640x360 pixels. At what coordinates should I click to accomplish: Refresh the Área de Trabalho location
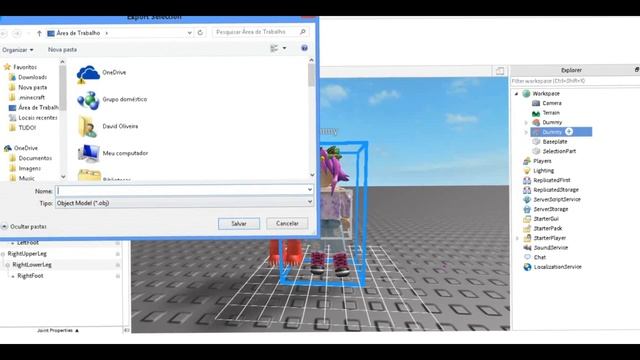coord(200,32)
